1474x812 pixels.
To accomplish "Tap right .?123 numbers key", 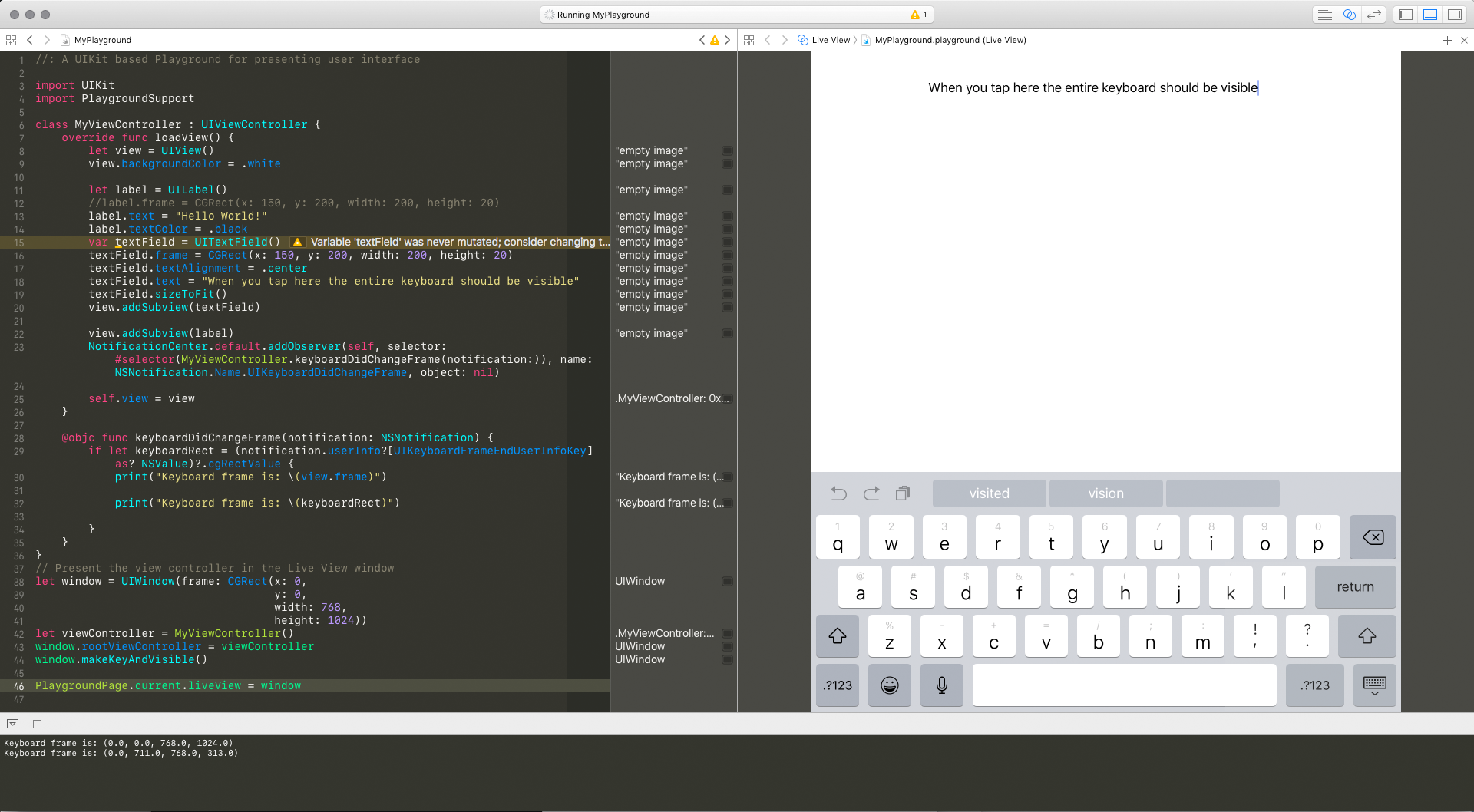I will click(x=1315, y=685).
